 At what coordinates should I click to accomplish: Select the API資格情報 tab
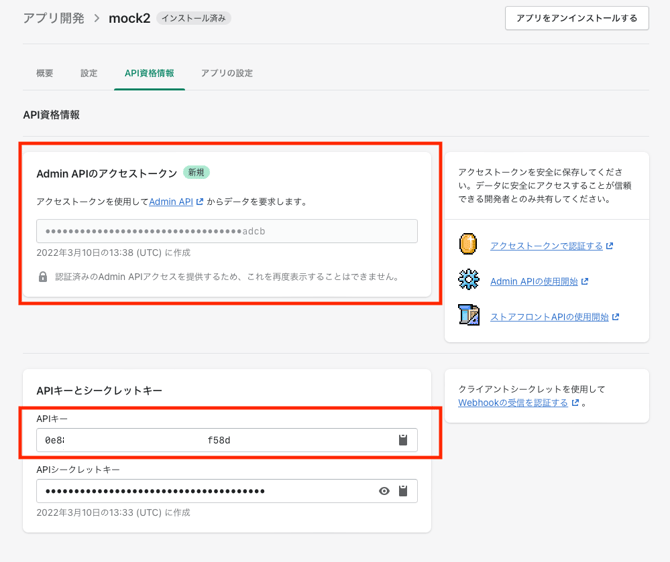pyautogui.click(x=149, y=73)
